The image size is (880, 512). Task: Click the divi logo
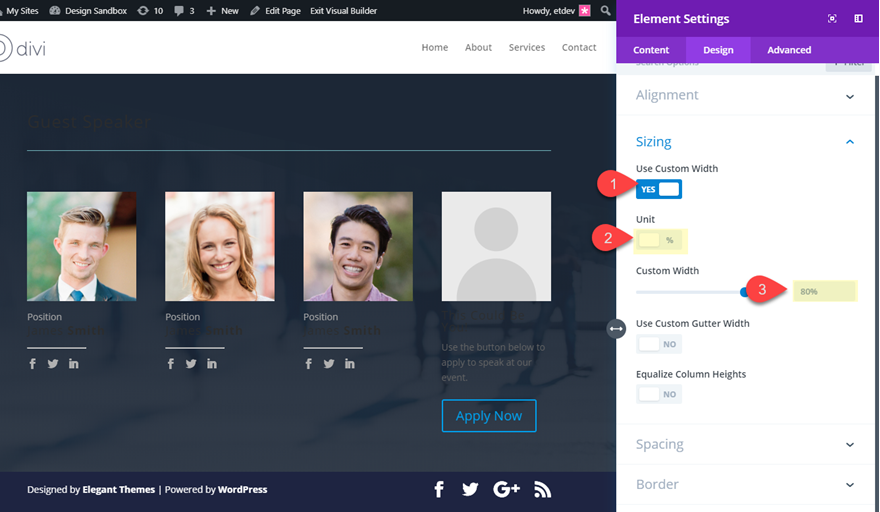pyautogui.click(x=21, y=48)
